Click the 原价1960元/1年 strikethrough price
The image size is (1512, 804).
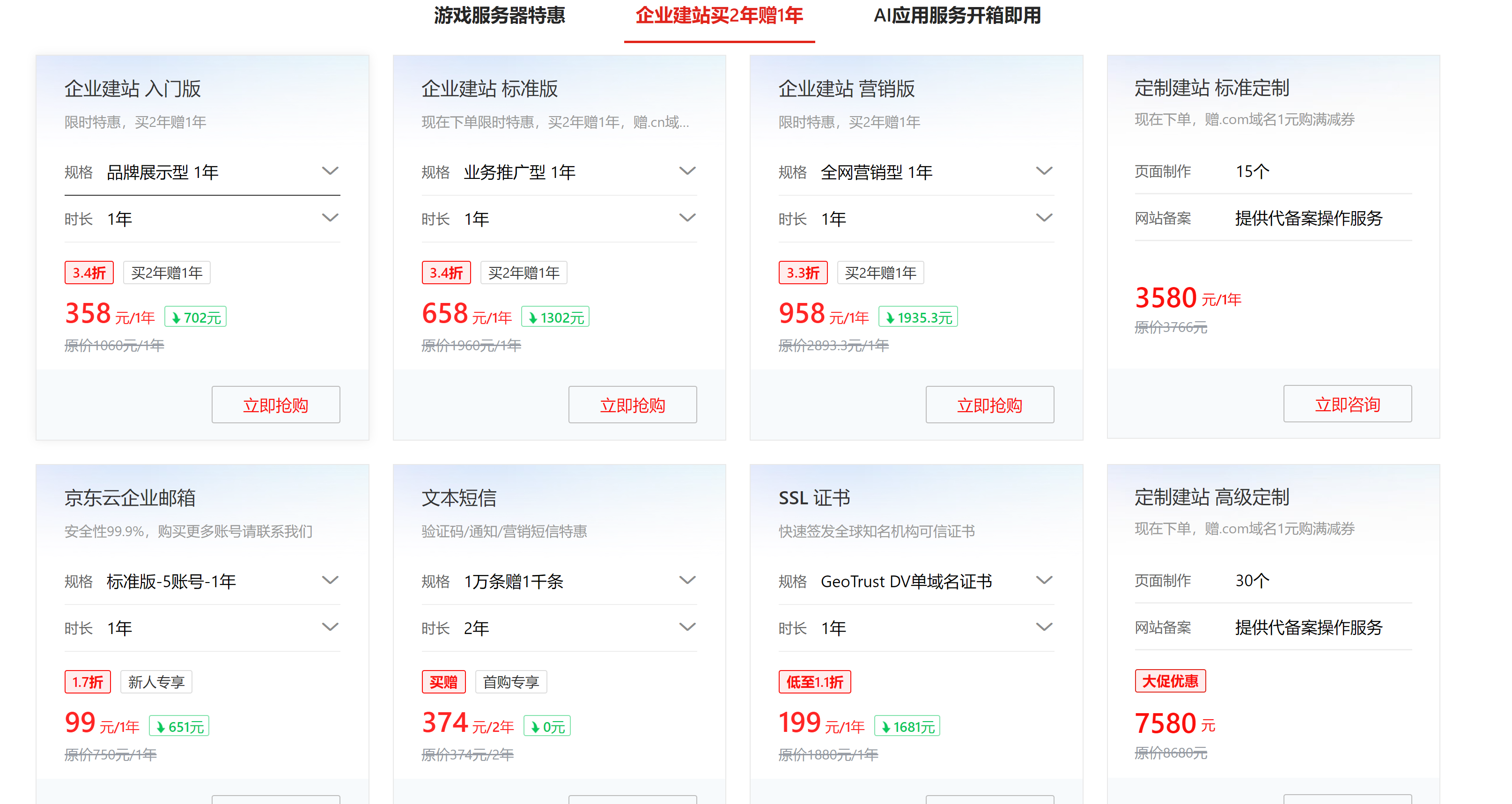472,346
